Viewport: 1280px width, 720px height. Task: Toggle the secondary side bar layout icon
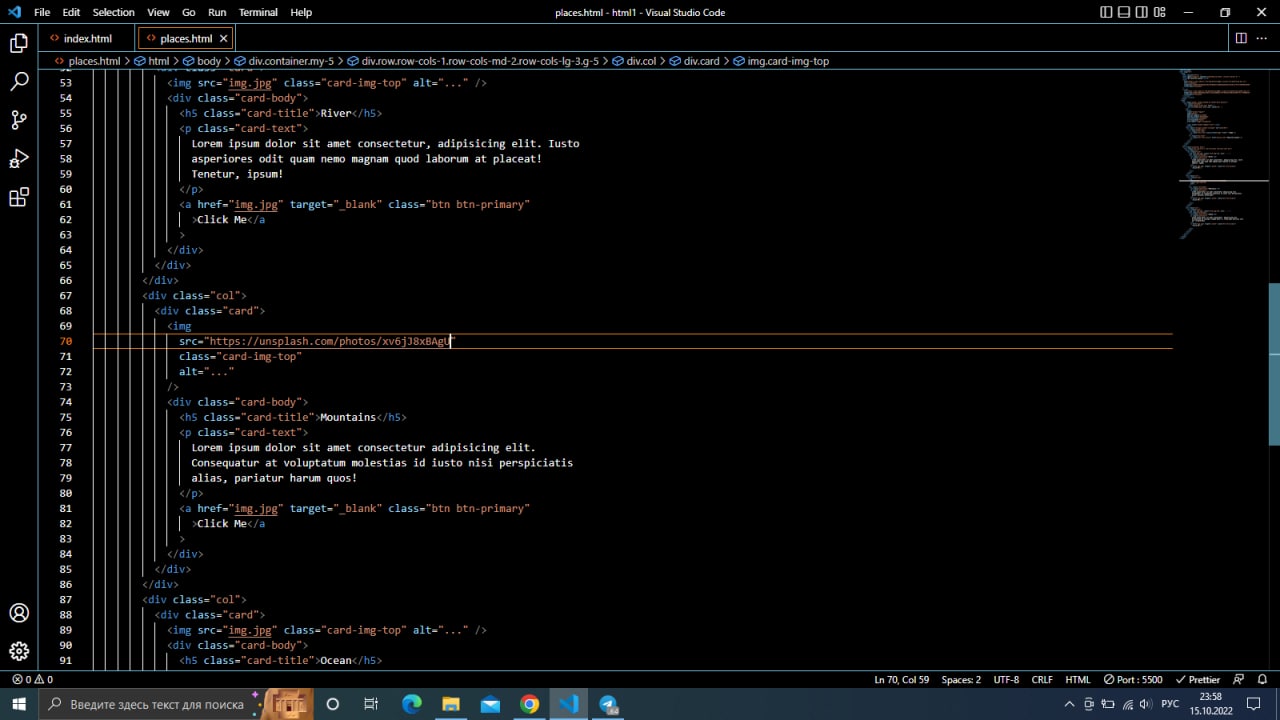(1142, 12)
